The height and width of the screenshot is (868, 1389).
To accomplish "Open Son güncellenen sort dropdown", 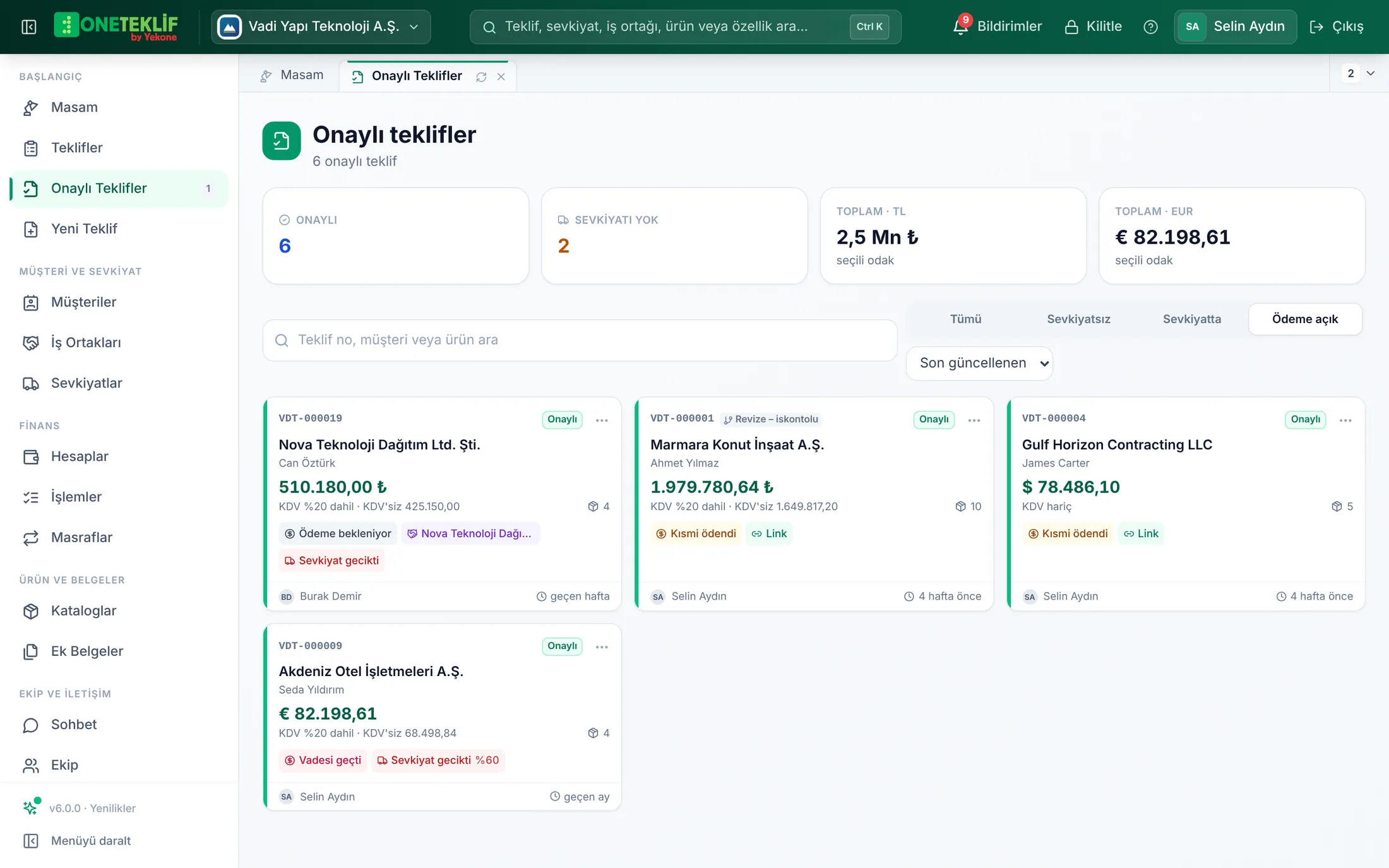I will 979,363.
